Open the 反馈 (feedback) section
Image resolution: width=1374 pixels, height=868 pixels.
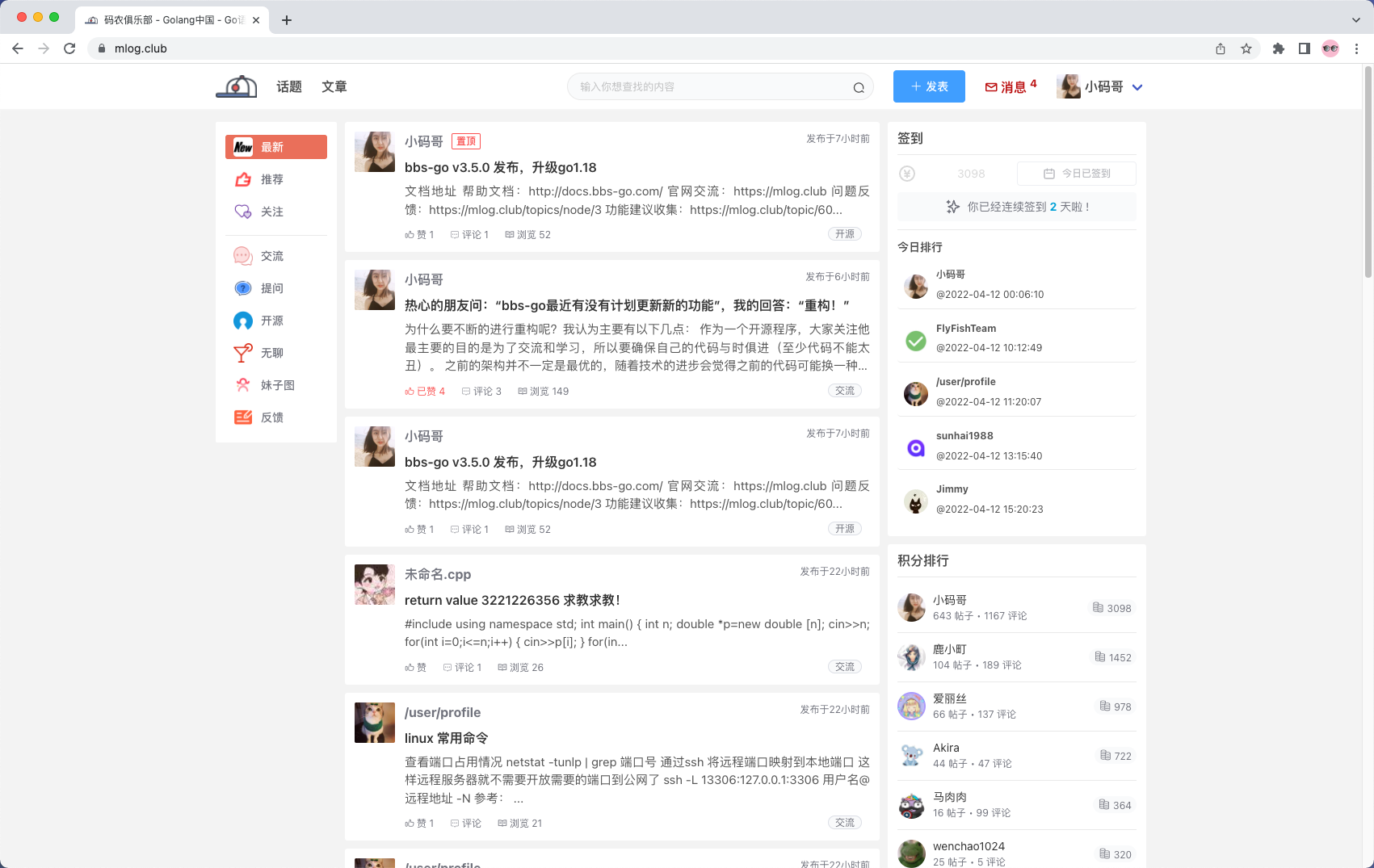pyautogui.click(x=272, y=417)
